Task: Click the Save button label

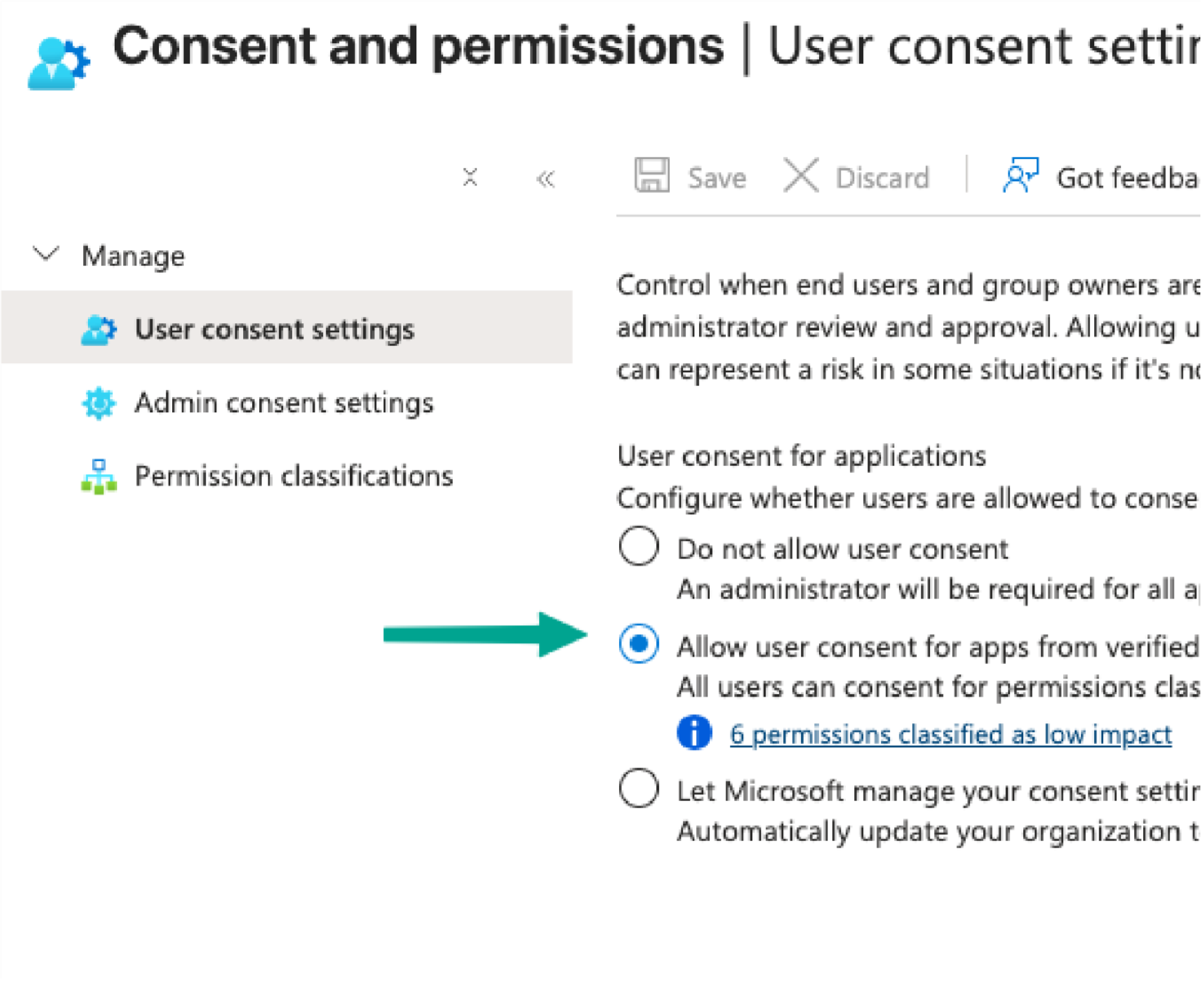Action: point(717,179)
